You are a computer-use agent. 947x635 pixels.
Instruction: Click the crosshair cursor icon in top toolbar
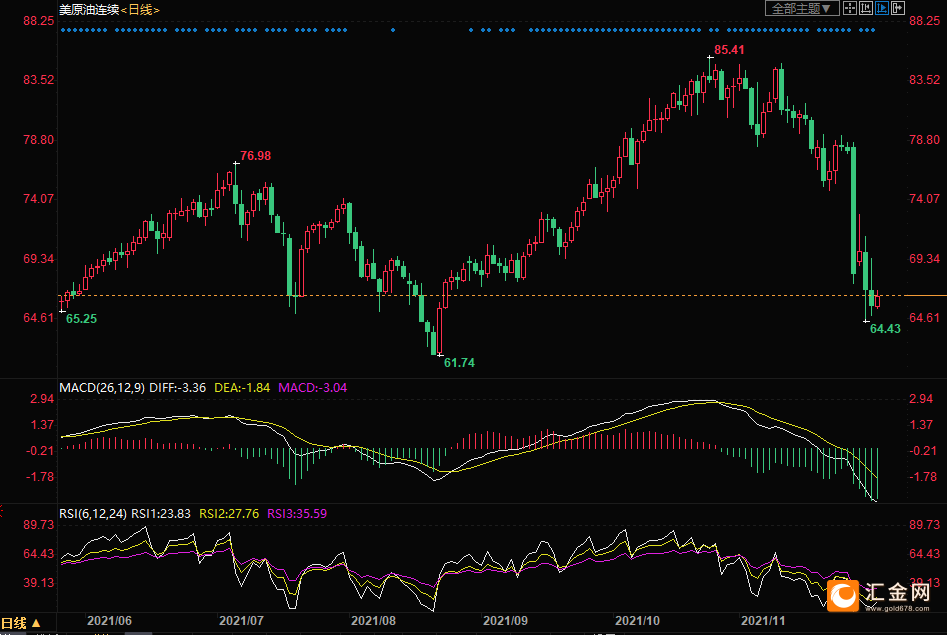tap(850, 9)
